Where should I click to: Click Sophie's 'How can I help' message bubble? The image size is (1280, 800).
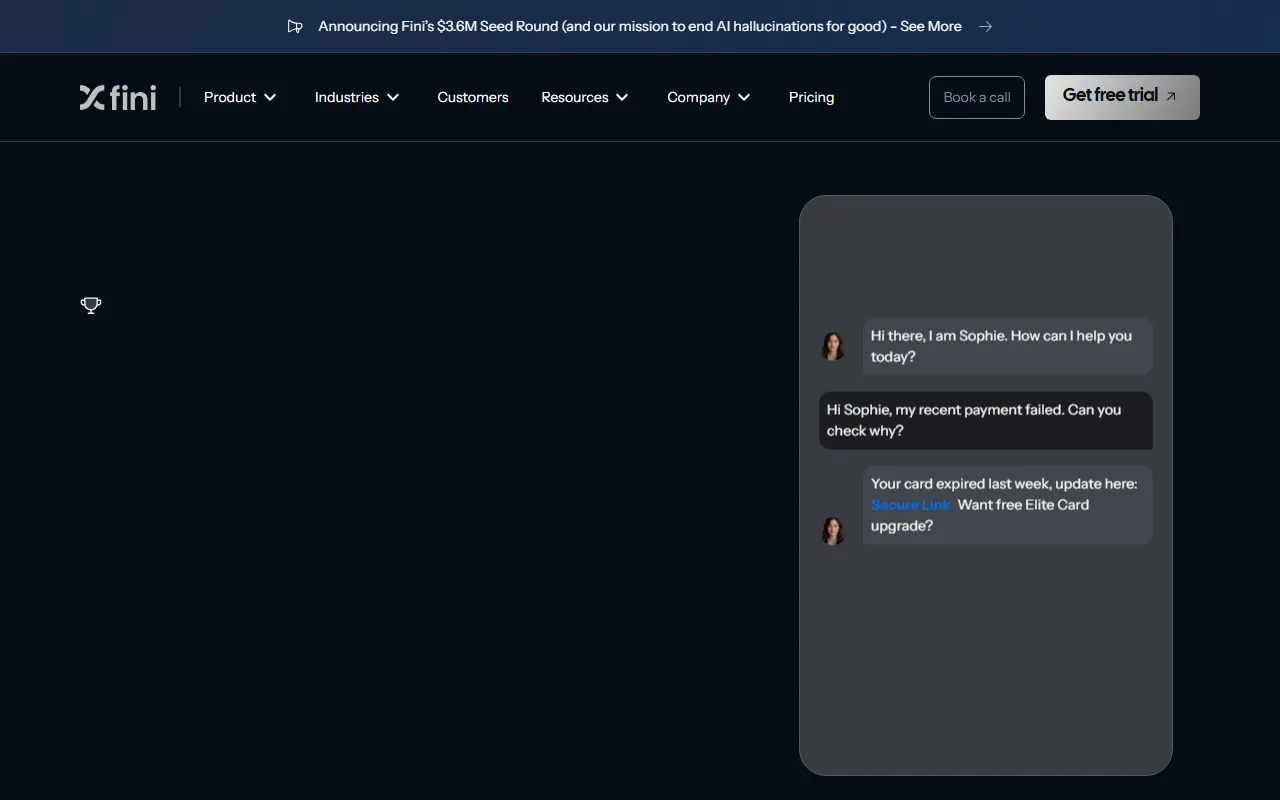pos(1007,346)
